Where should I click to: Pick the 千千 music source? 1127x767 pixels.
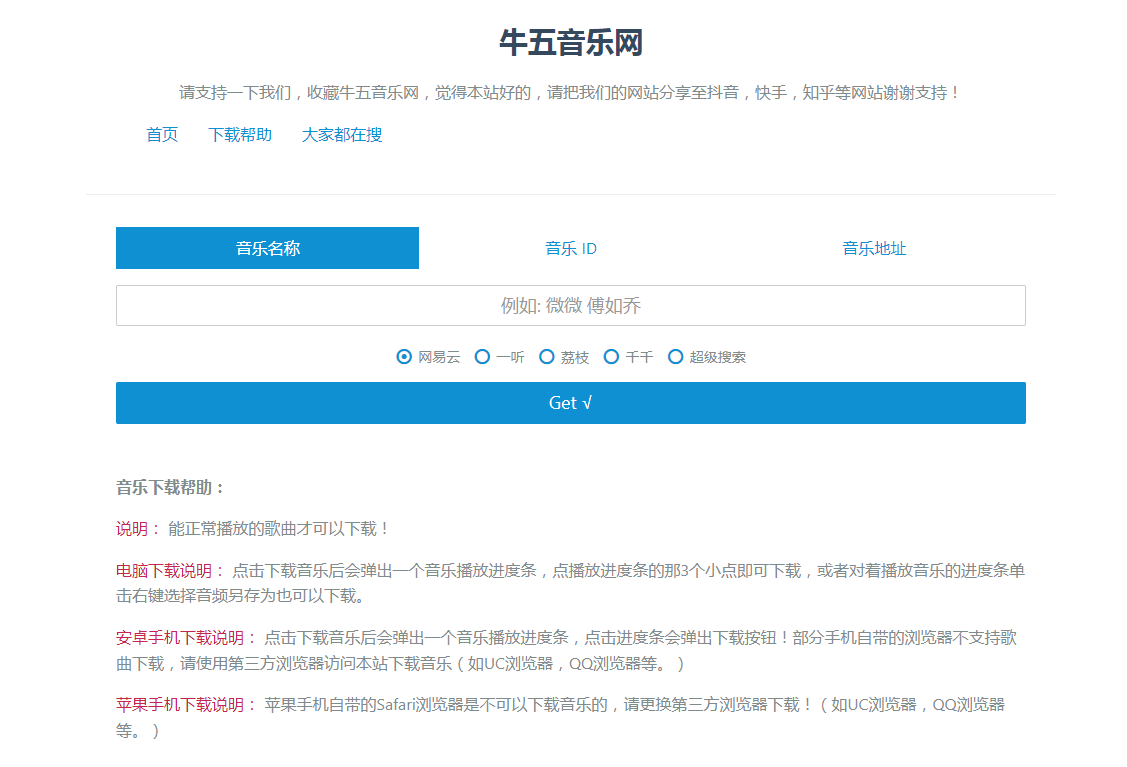[x=611, y=356]
